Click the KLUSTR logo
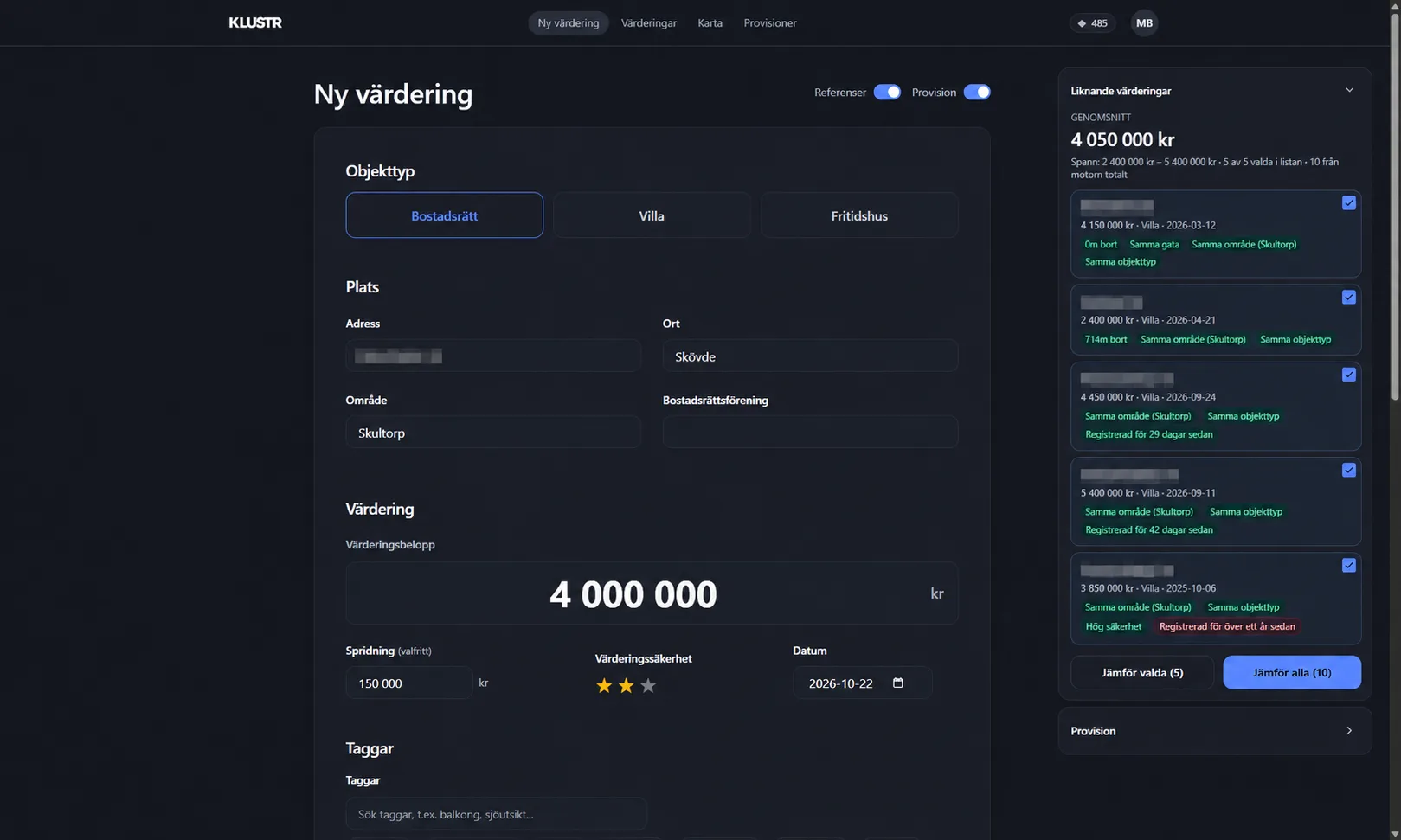1401x840 pixels. (255, 22)
